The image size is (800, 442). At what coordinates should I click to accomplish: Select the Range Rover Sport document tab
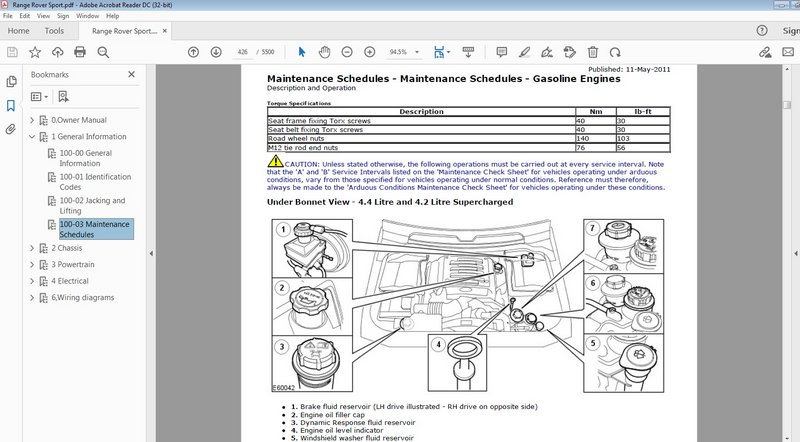pyautogui.click(x=124, y=31)
